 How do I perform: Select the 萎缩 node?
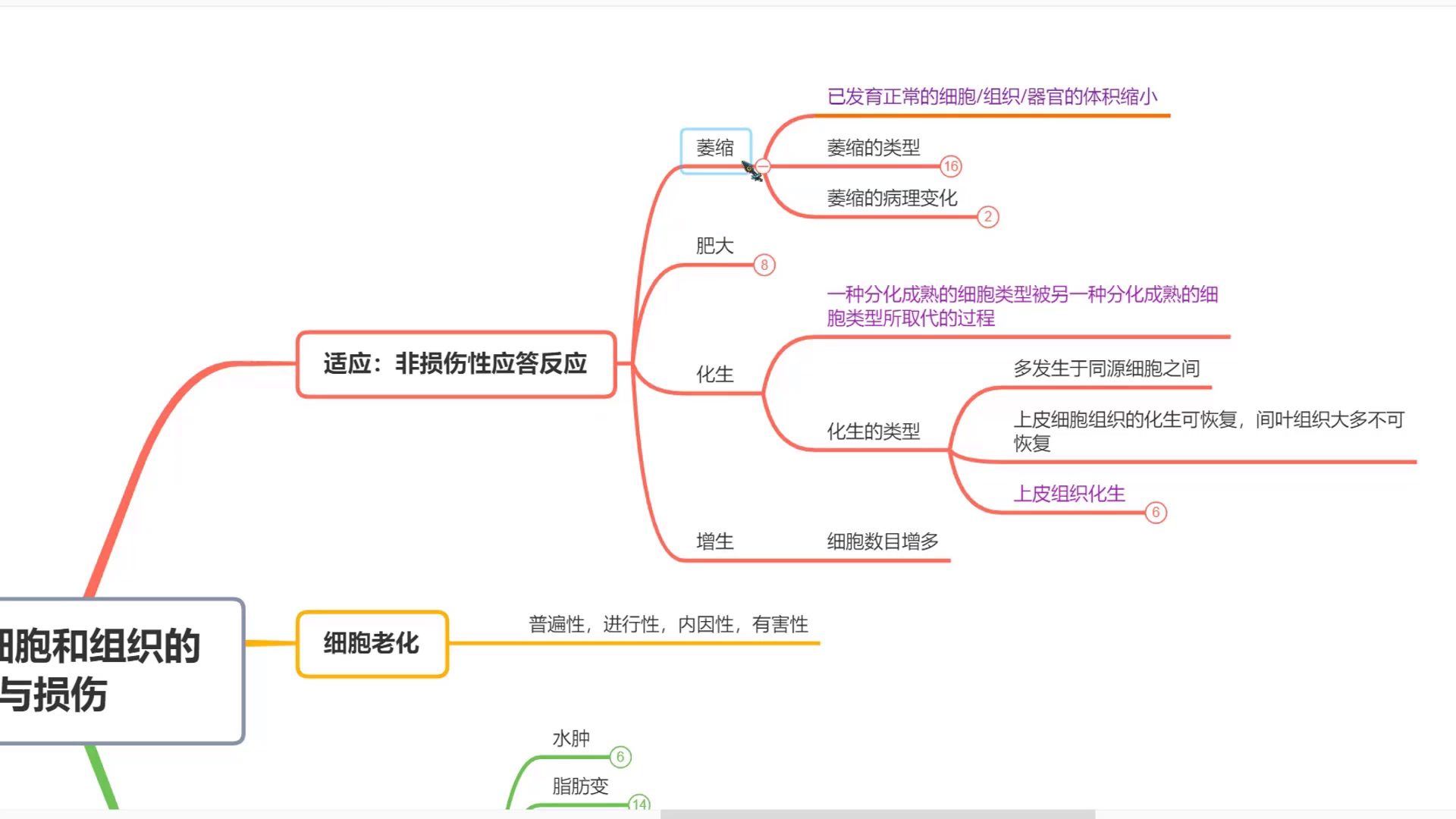click(x=715, y=149)
